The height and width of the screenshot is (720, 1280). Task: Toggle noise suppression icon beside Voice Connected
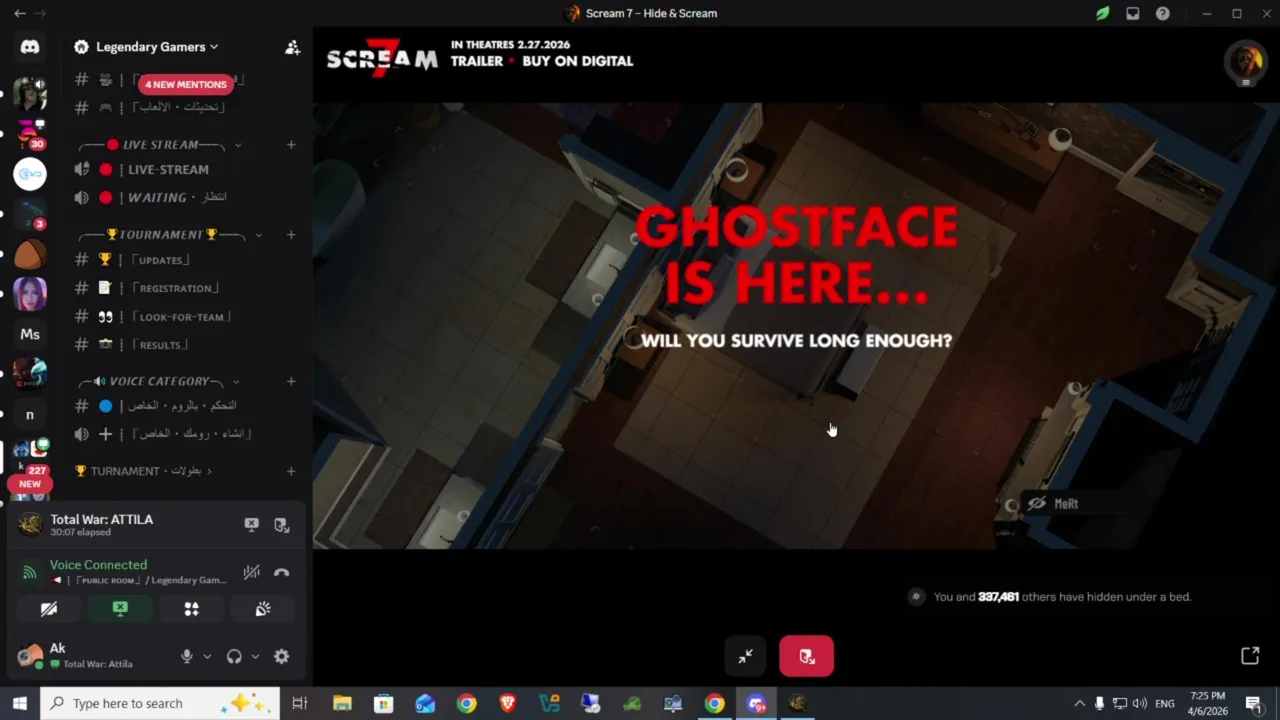coord(252,572)
